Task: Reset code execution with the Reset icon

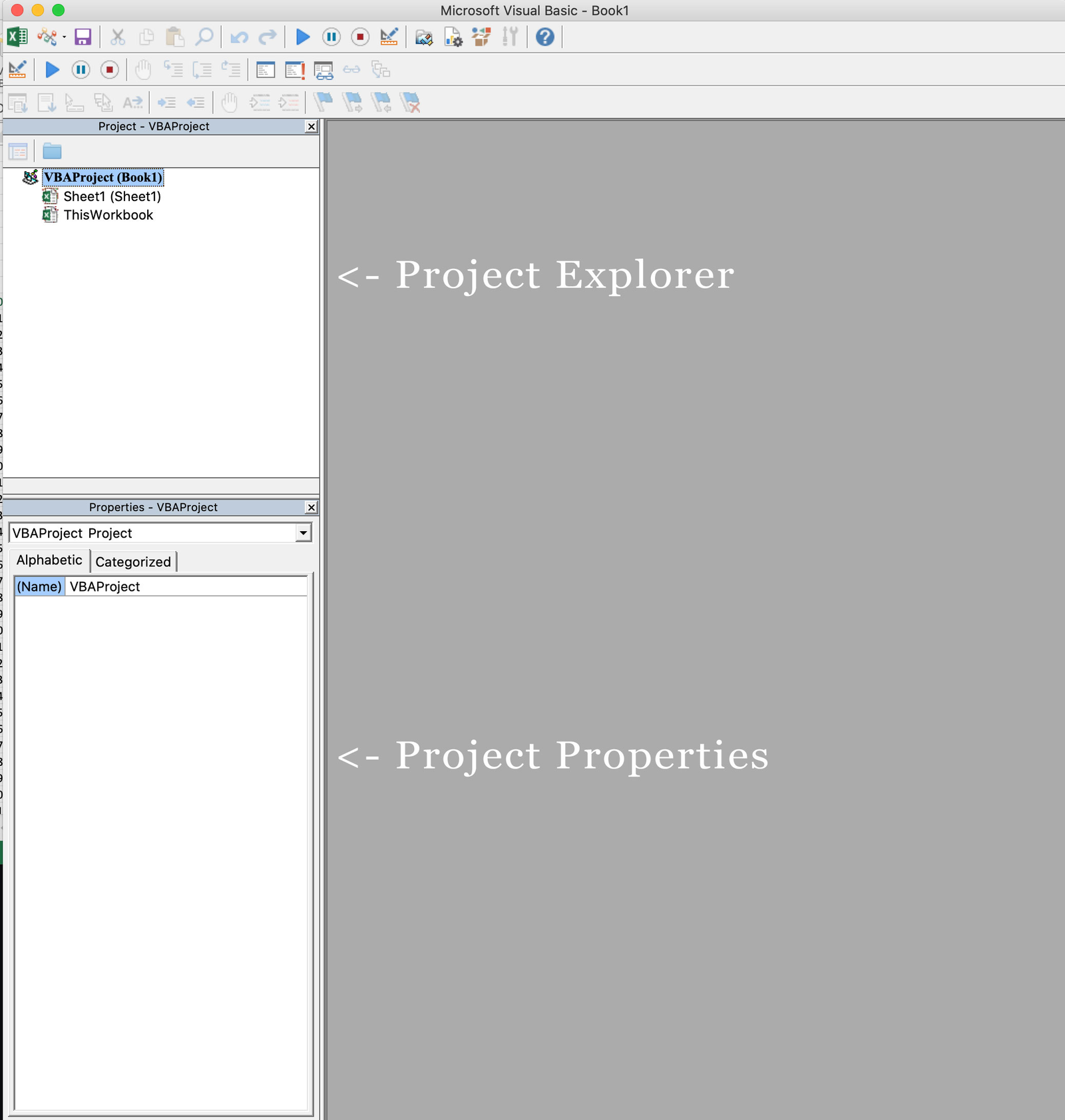Action: 359,37
